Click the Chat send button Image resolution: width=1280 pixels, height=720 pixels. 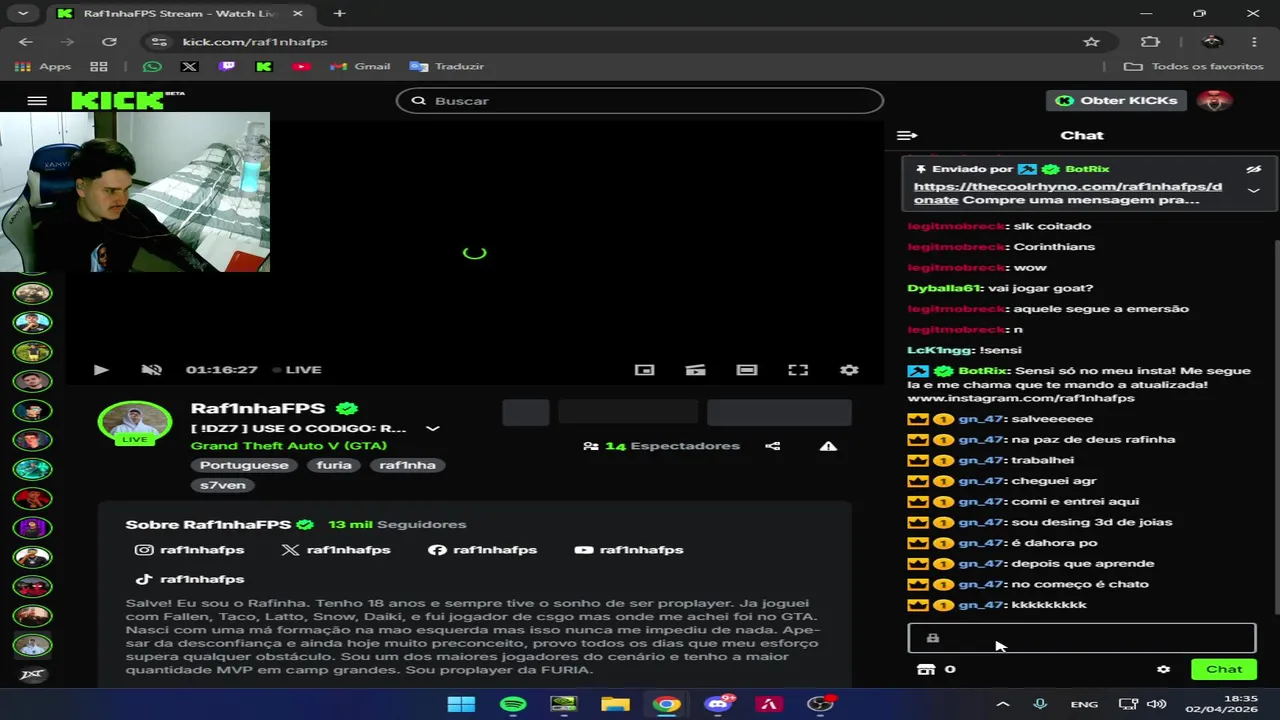point(1224,669)
